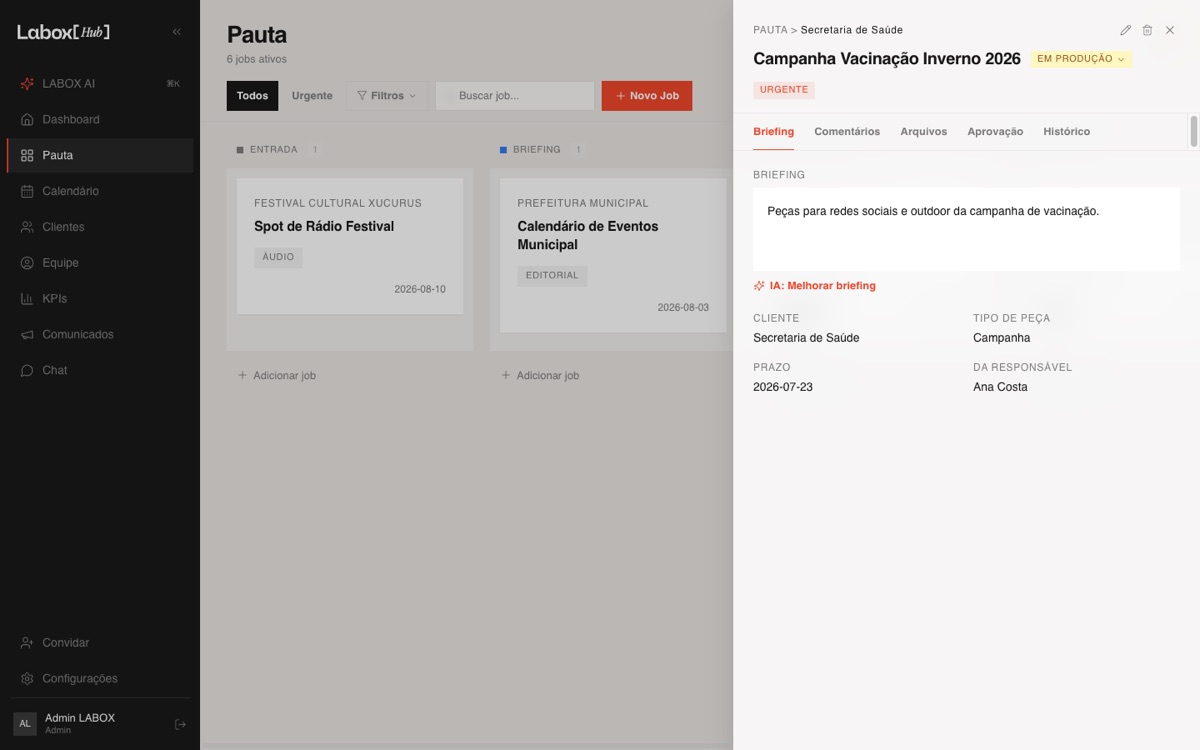Switch to the Histórico tab
1200x750 pixels.
[x=1067, y=132]
